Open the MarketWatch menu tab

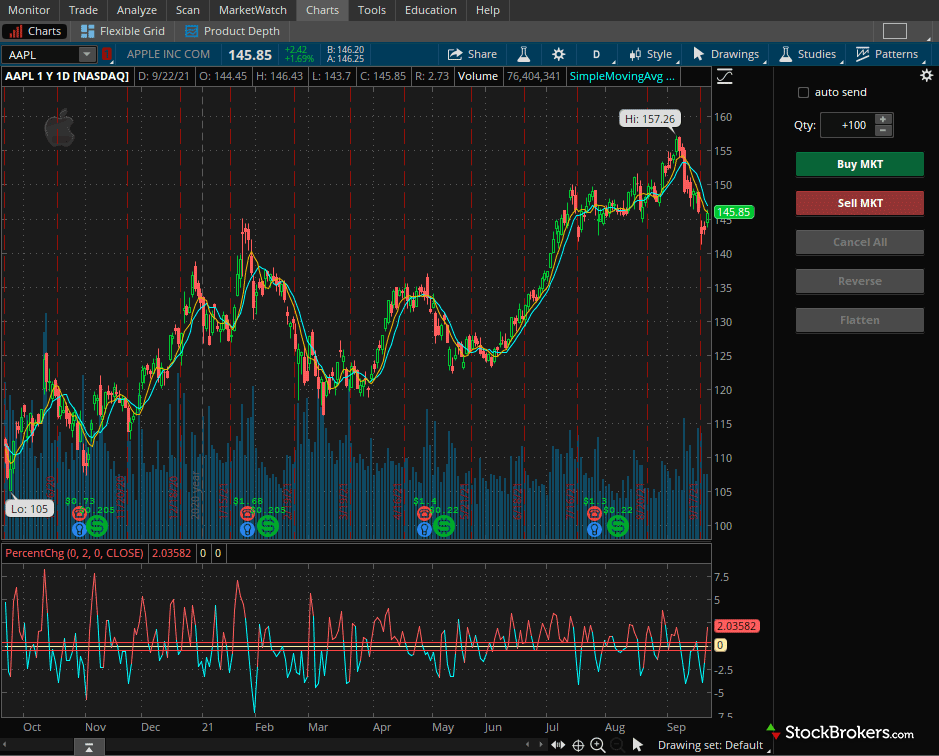click(252, 10)
